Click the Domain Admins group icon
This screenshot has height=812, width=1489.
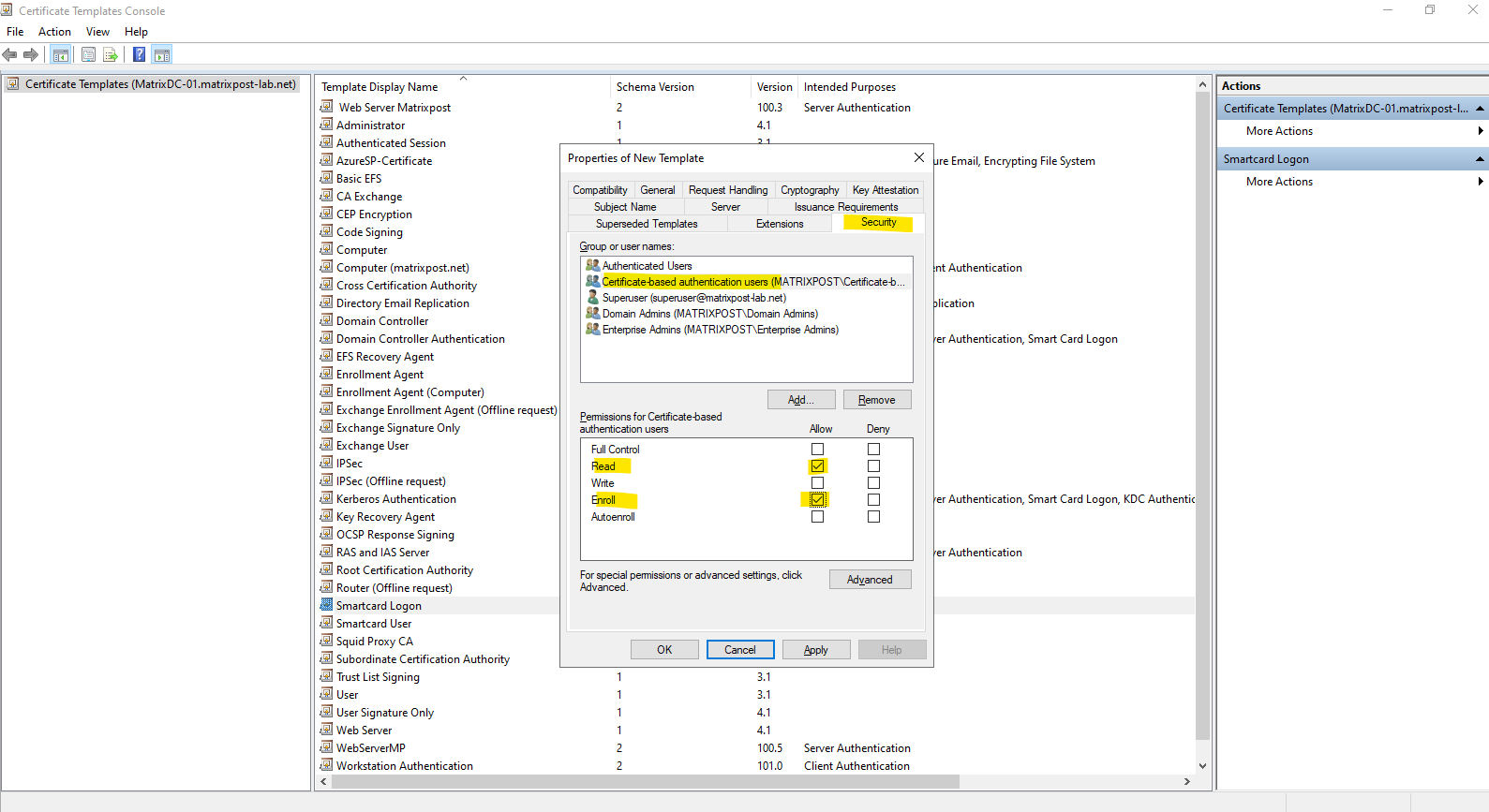[x=592, y=313]
